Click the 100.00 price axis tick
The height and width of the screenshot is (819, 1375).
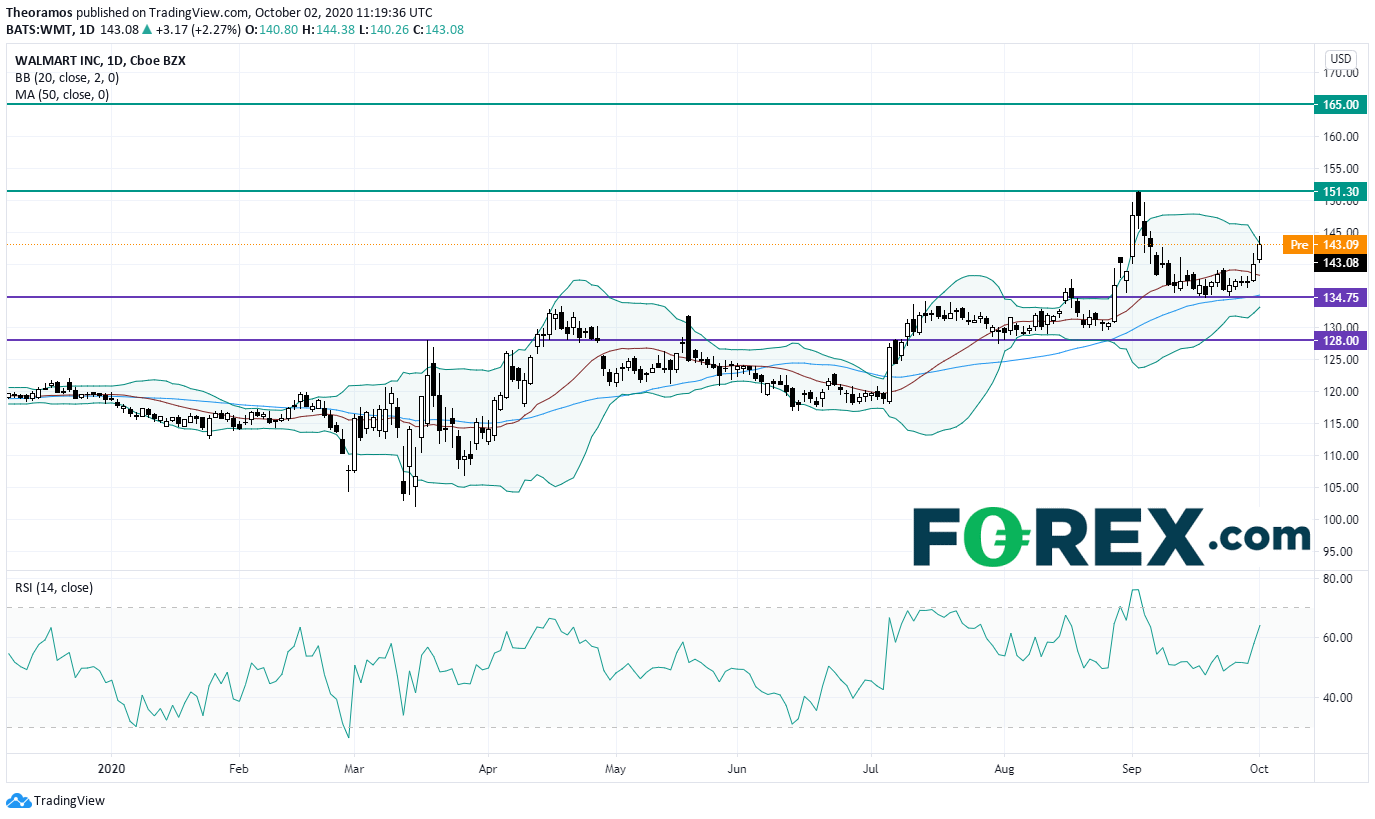[1340, 520]
